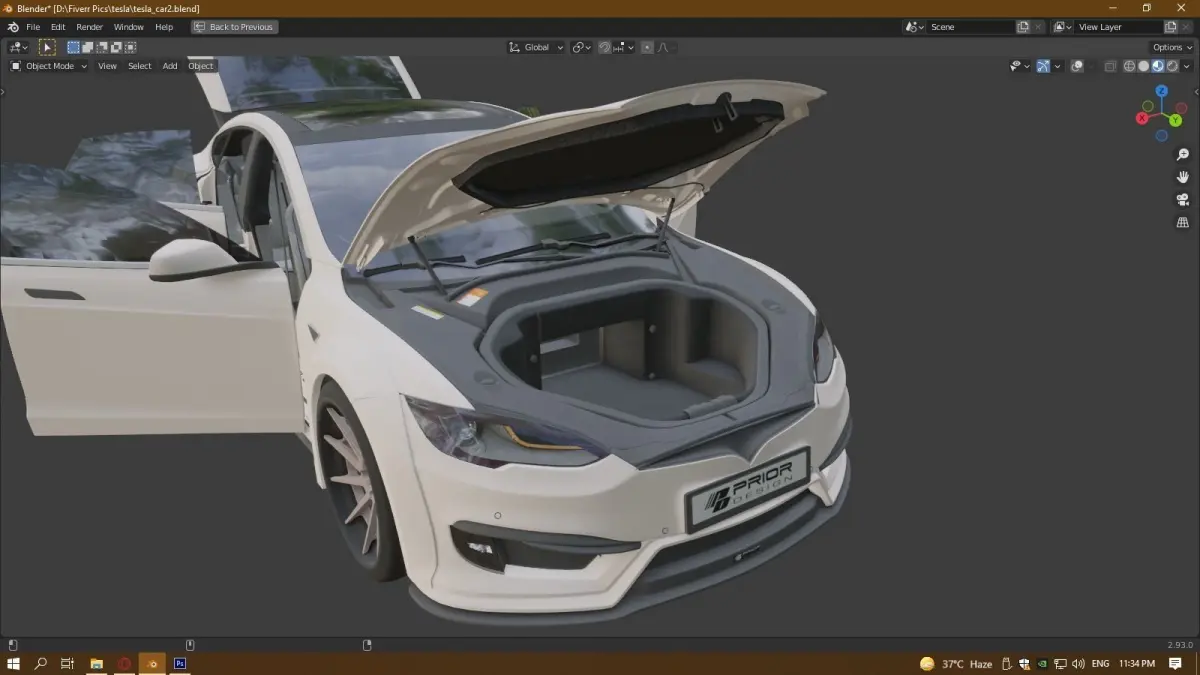The height and width of the screenshot is (675, 1200).
Task: Open the gizmo settings dropdown arrow
Action: click(x=1058, y=66)
